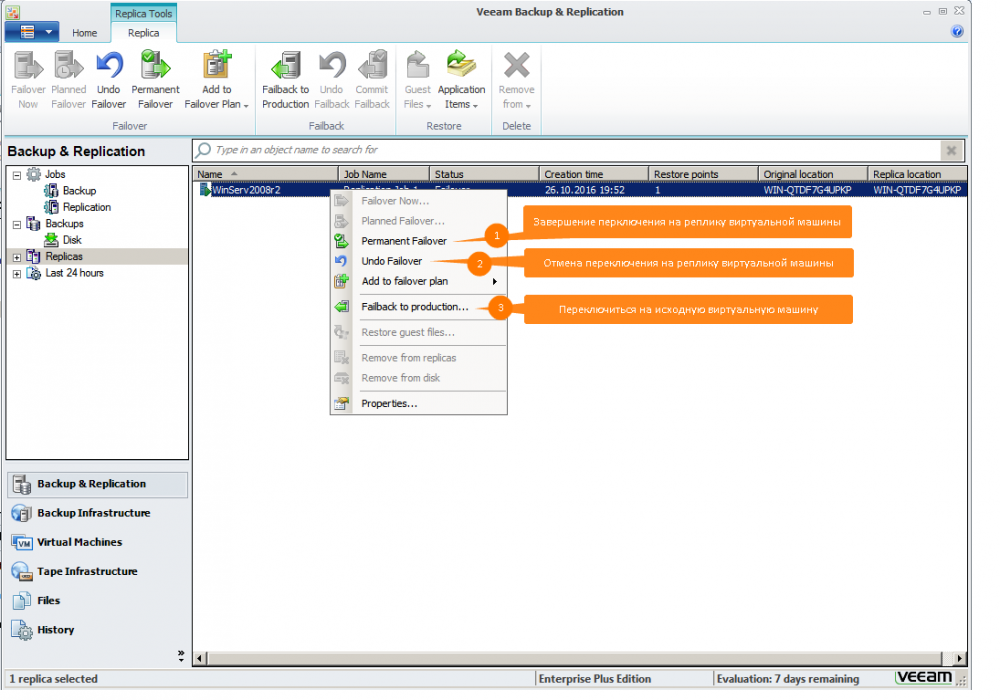Screen dimensions: 1000x700
Task: Choose Permanent Failover in context menu
Action: [418, 241]
